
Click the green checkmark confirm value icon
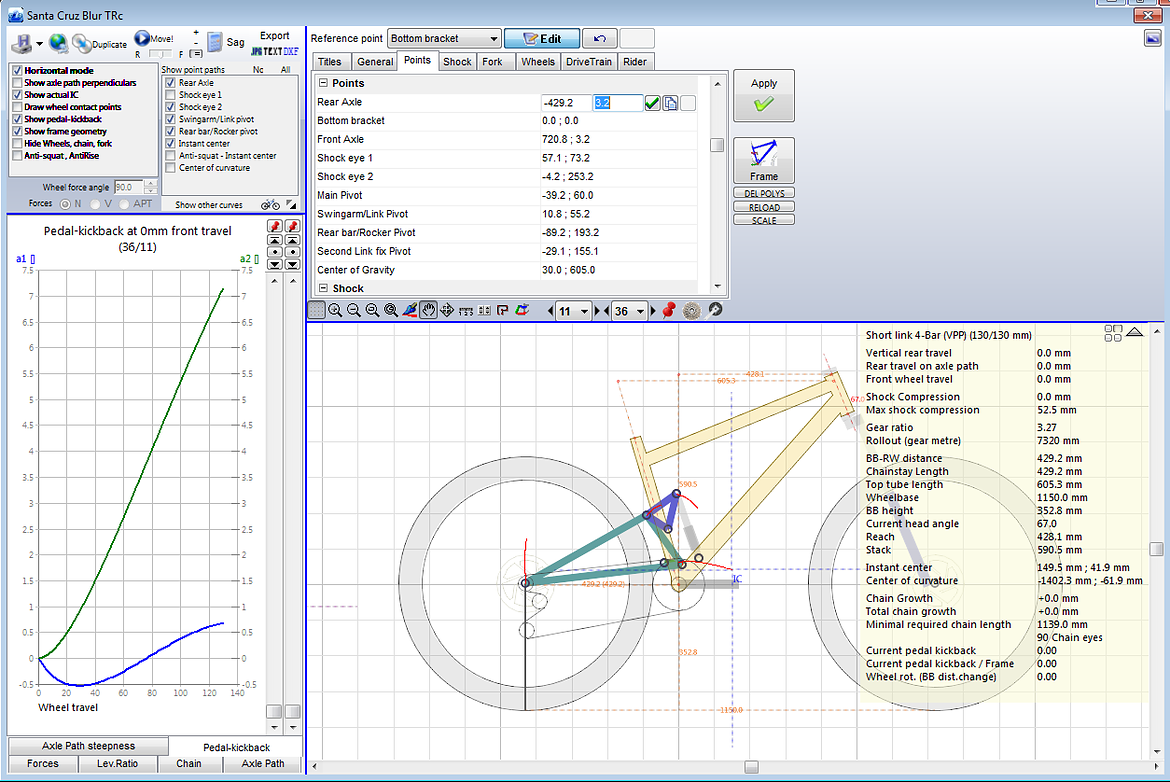coord(652,103)
